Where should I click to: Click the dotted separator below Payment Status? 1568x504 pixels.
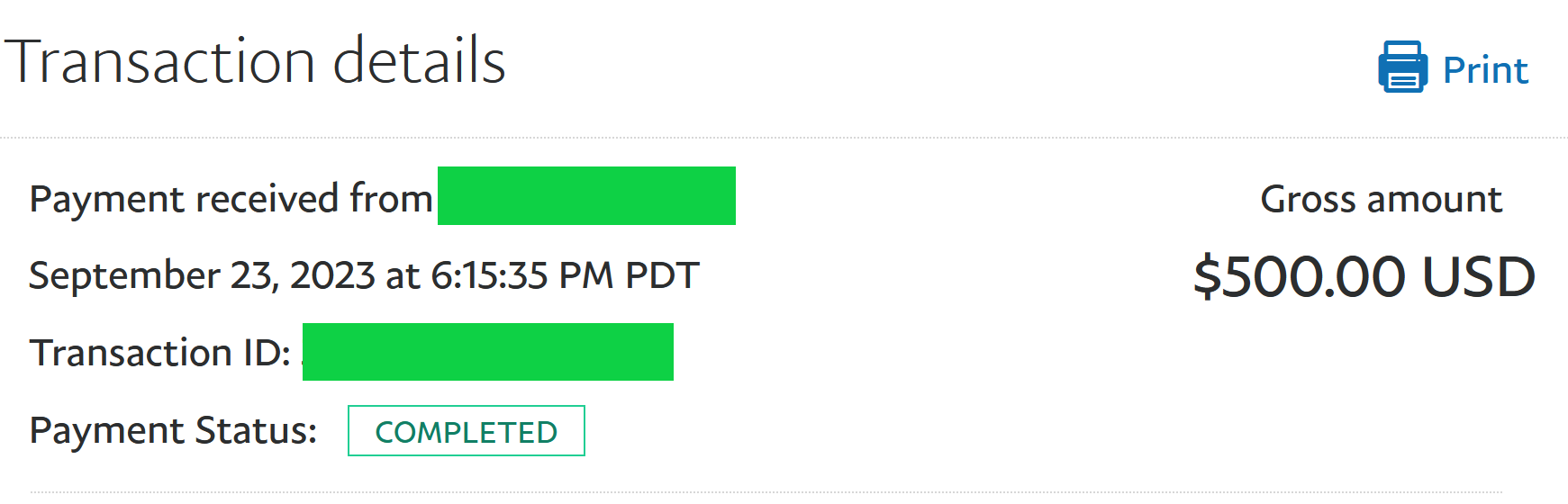click(x=766, y=491)
